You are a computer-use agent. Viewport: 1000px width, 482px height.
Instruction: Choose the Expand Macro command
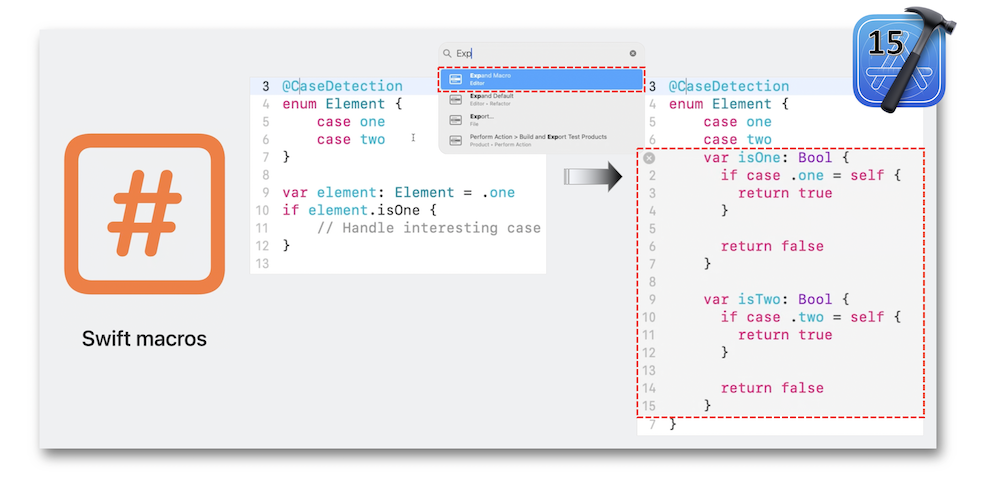click(x=541, y=79)
